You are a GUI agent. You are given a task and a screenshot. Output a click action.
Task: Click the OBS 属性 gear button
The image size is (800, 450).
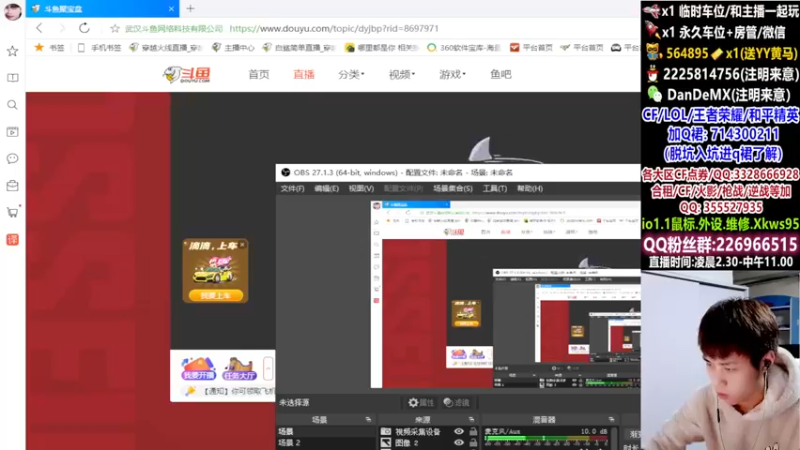(421, 403)
